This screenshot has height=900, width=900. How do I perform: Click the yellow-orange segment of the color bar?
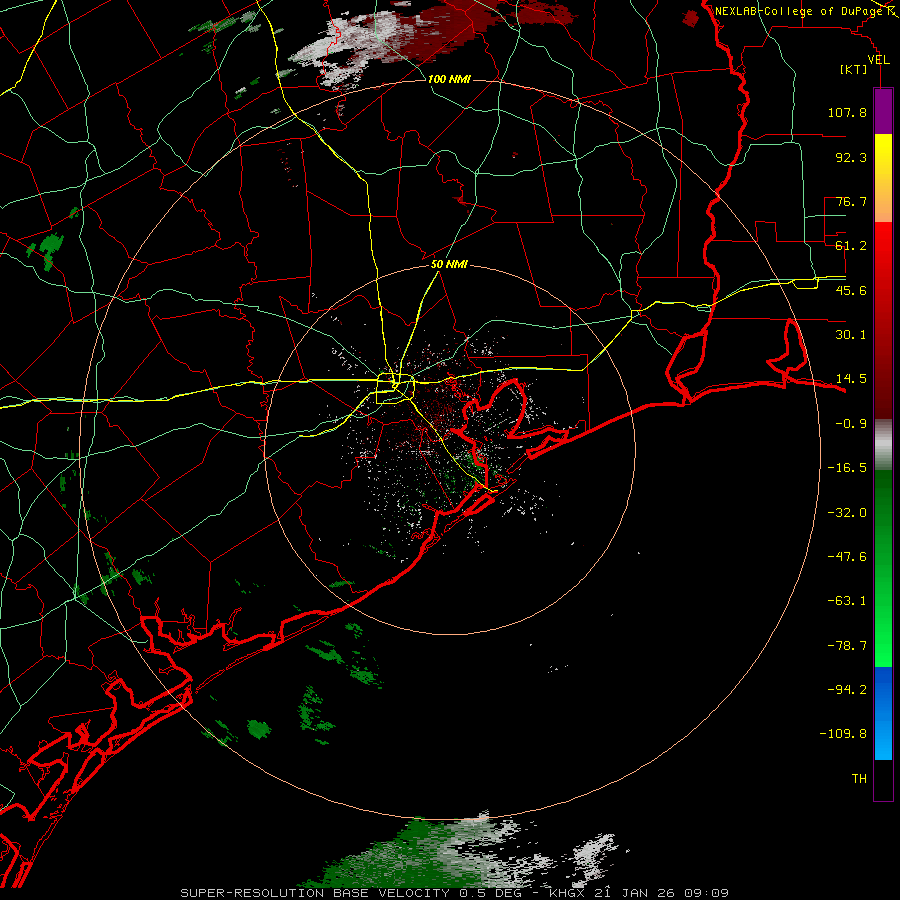point(883,178)
